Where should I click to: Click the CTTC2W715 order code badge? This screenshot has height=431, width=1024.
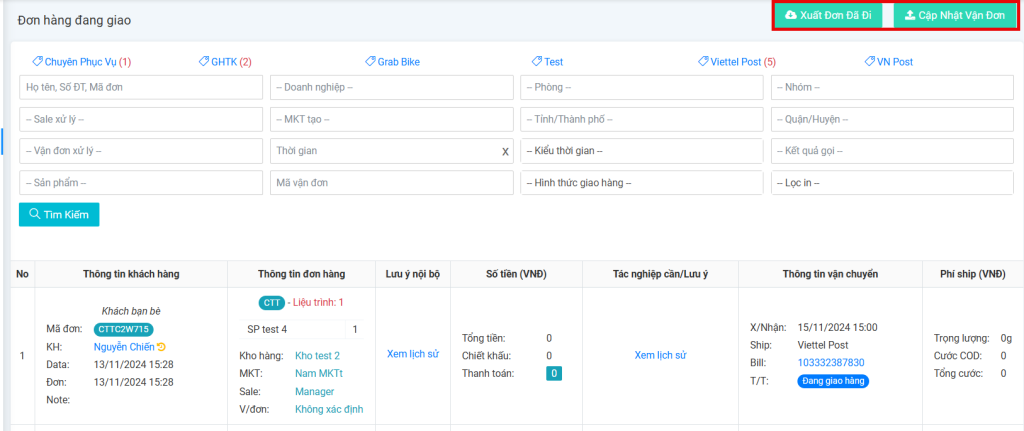pyautogui.click(x=124, y=328)
